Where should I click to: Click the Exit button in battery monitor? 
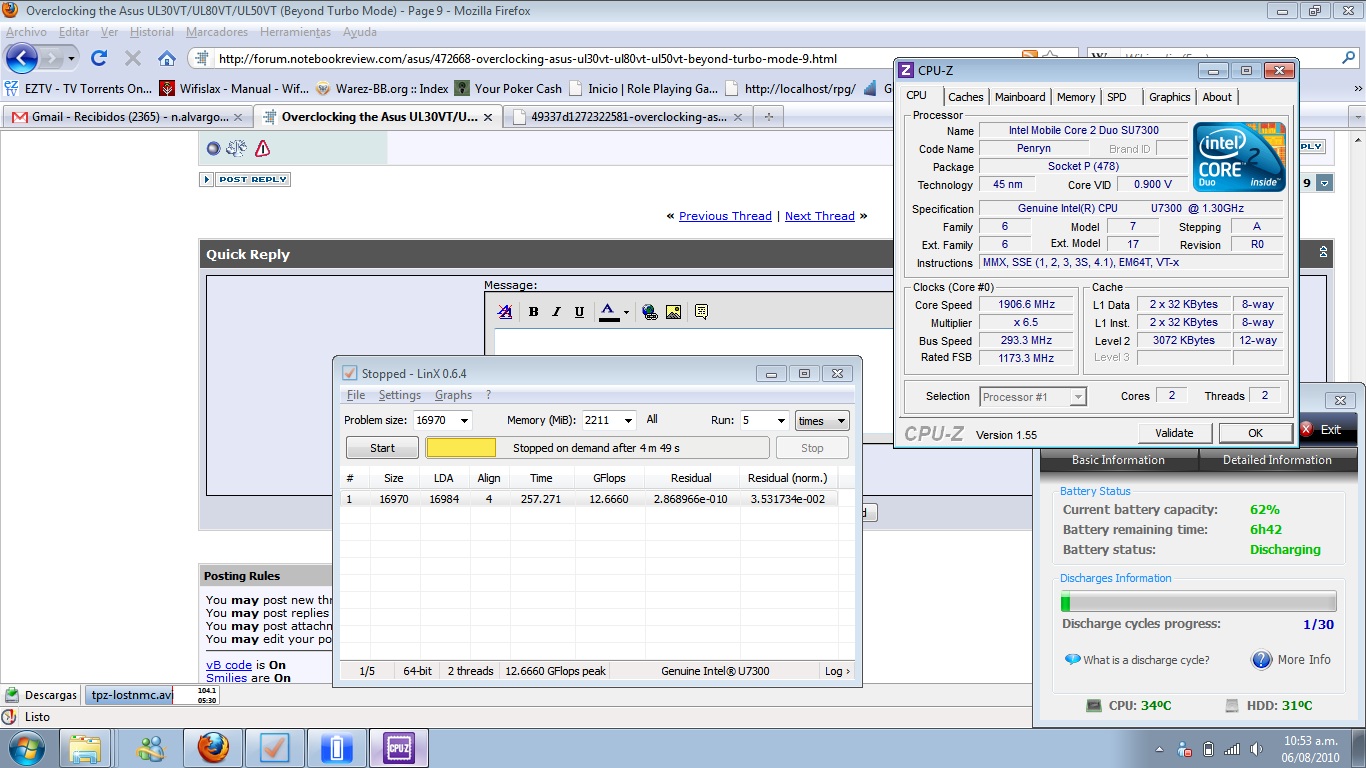click(x=1320, y=429)
